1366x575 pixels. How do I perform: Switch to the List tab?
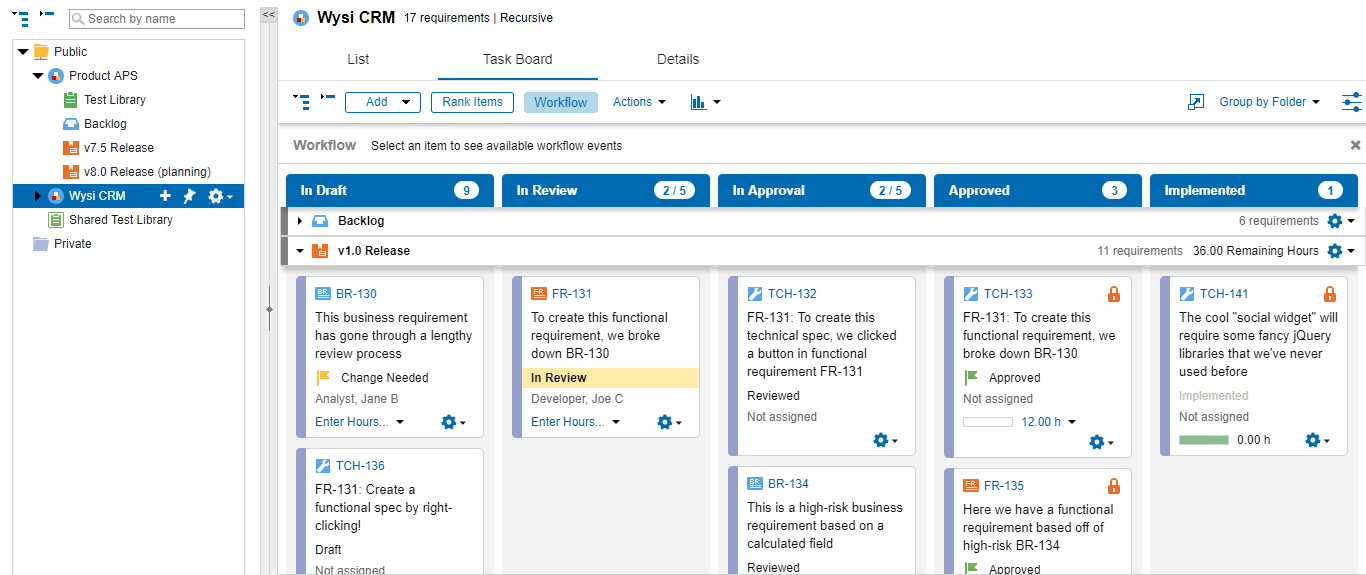pos(358,59)
